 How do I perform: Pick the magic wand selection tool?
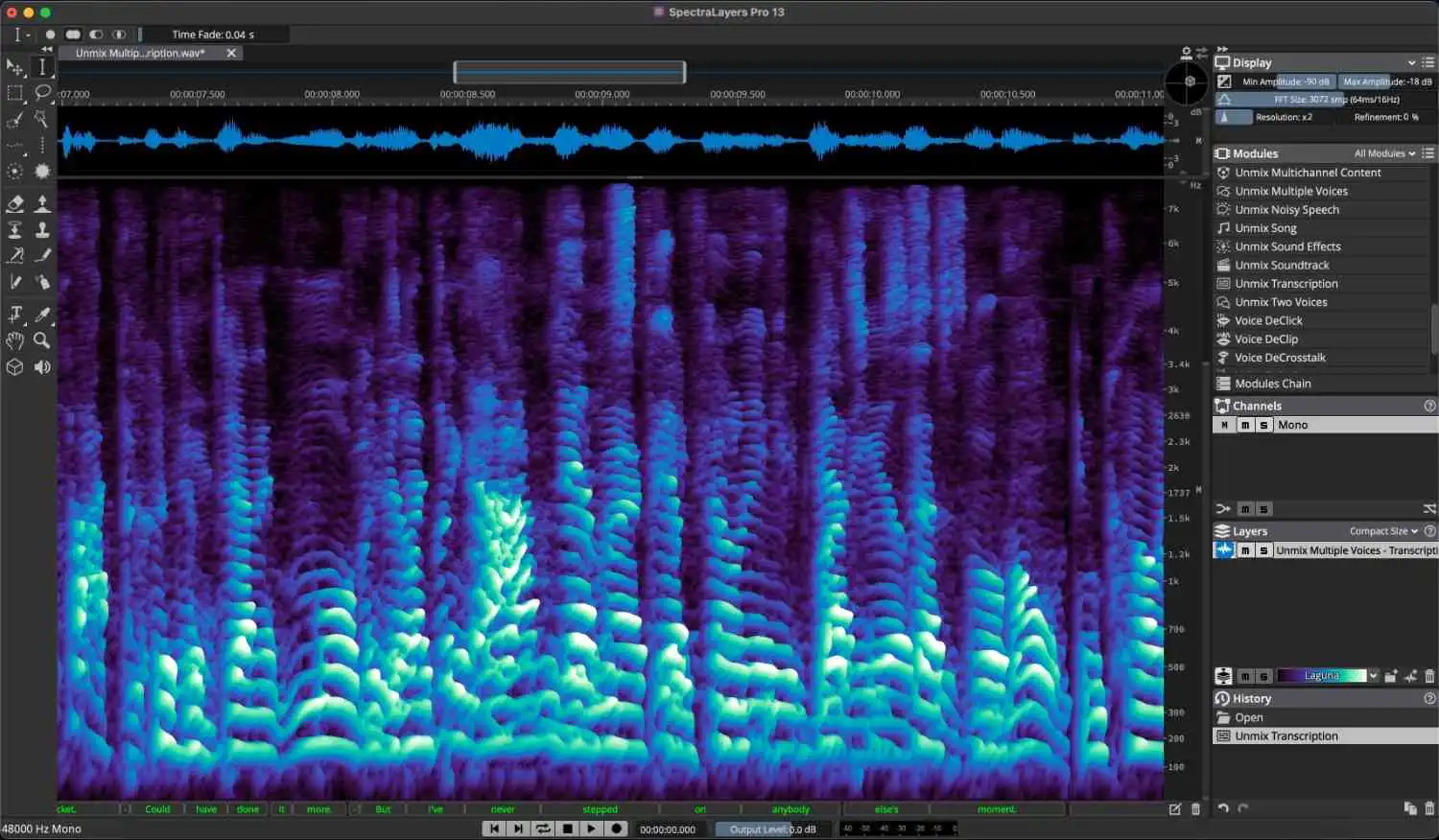(42, 119)
